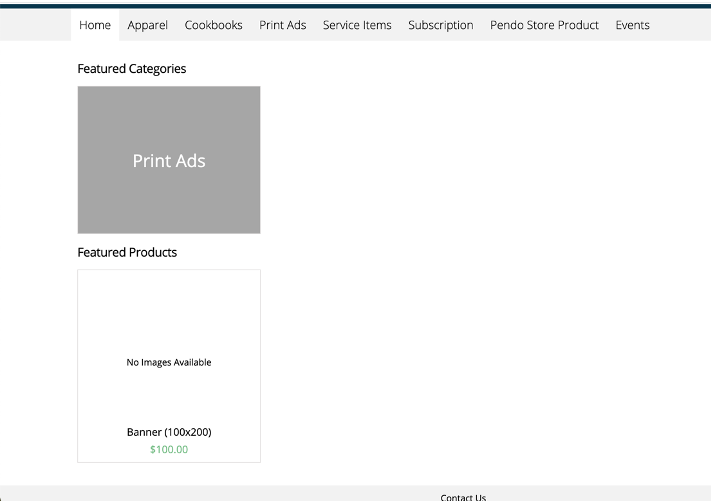This screenshot has height=502, width=712.
Task: Click the $100.00 product price
Action: tap(169, 449)
